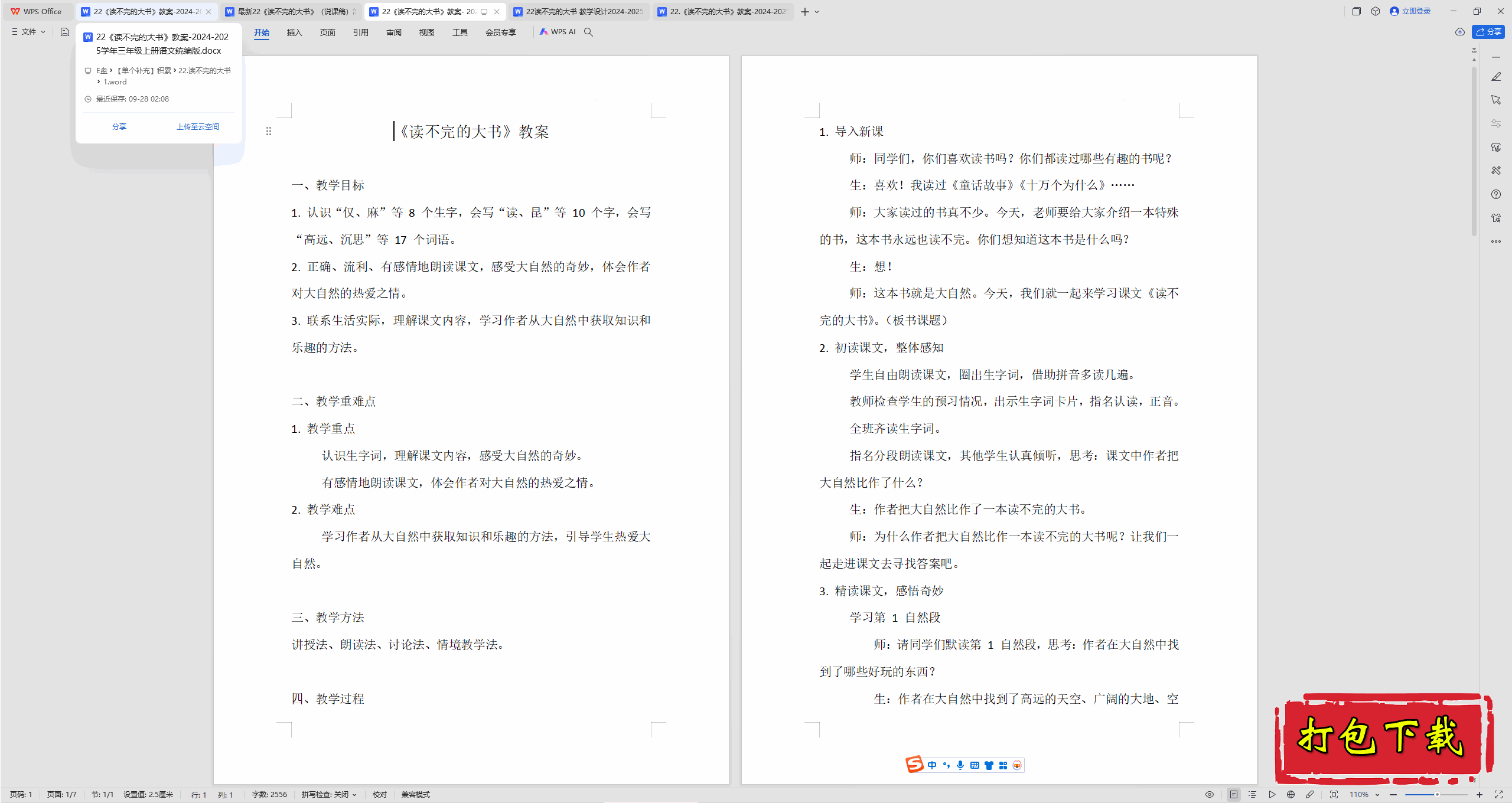Click 兼容模式 in status bar

pyautogui.click(x=415, y=795)
